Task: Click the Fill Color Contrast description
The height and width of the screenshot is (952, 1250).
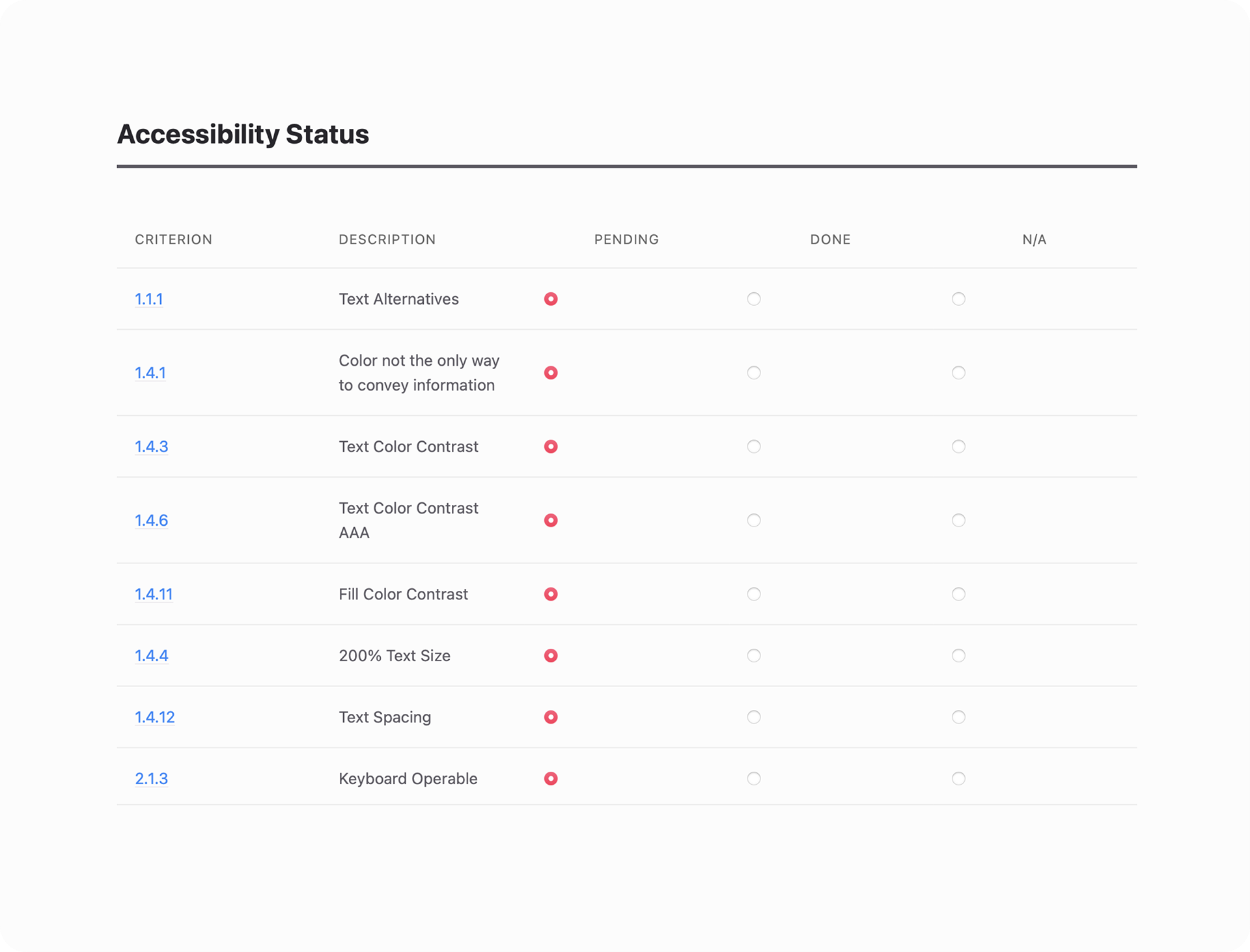Action: pyautogui.click(x=403, y=594)
